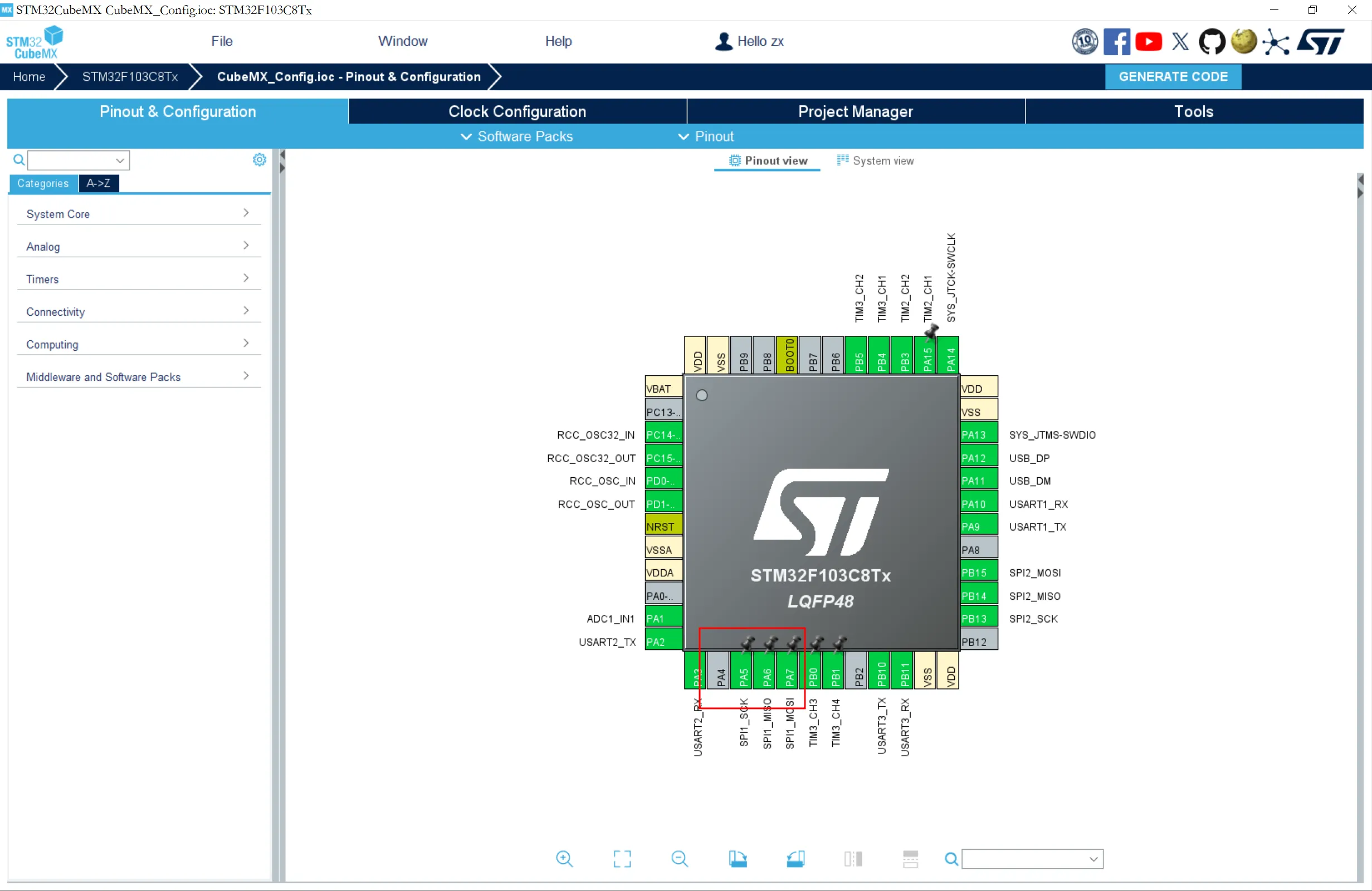This screenshot has width=1372, height=891.
Task: Open the settings gear in categories panel
Action: click(260, 160)
